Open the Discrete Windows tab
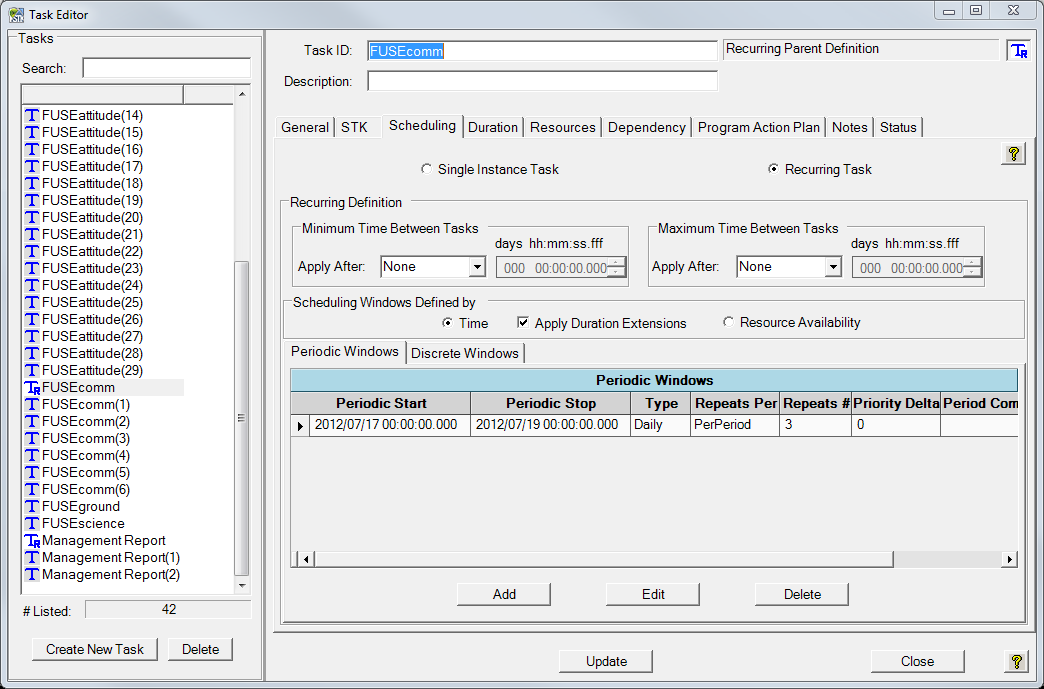Screen dimensions: 1044x689 click(x=465, y=353)
